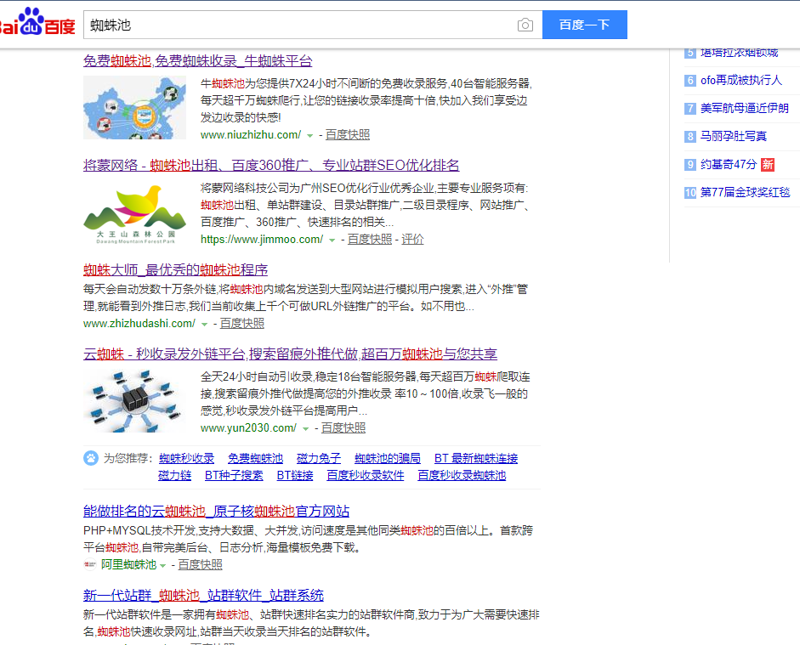Open result 蜘蛛大师_最优秀的蜘蛛池程序

coord(176,270)
